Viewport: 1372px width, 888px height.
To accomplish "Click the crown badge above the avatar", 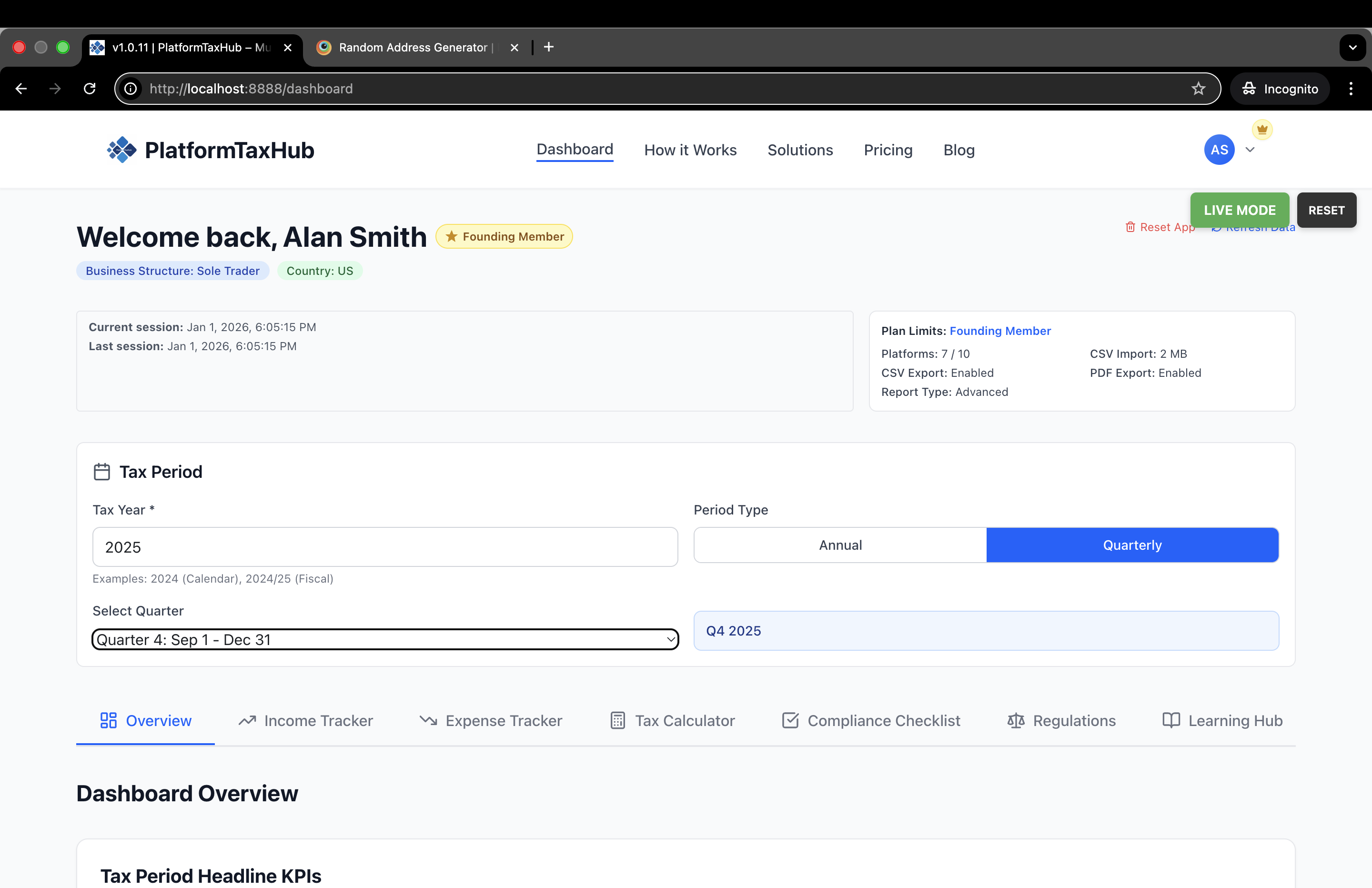I will click(x=1262, y=129).
